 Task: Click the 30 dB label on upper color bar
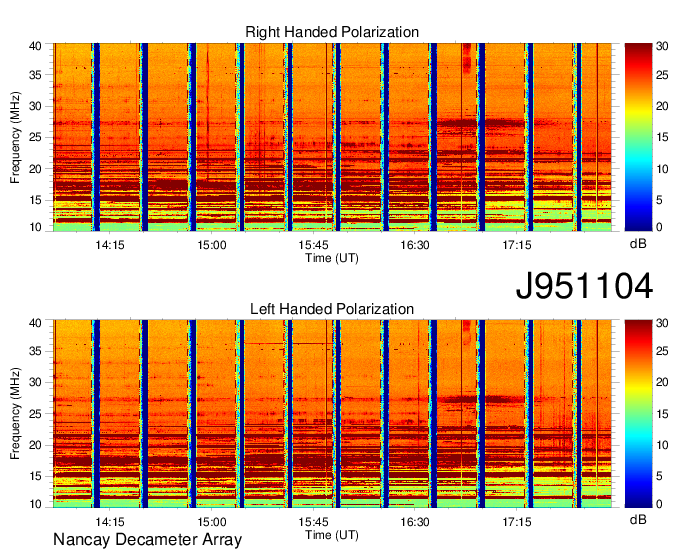point(662,46)
